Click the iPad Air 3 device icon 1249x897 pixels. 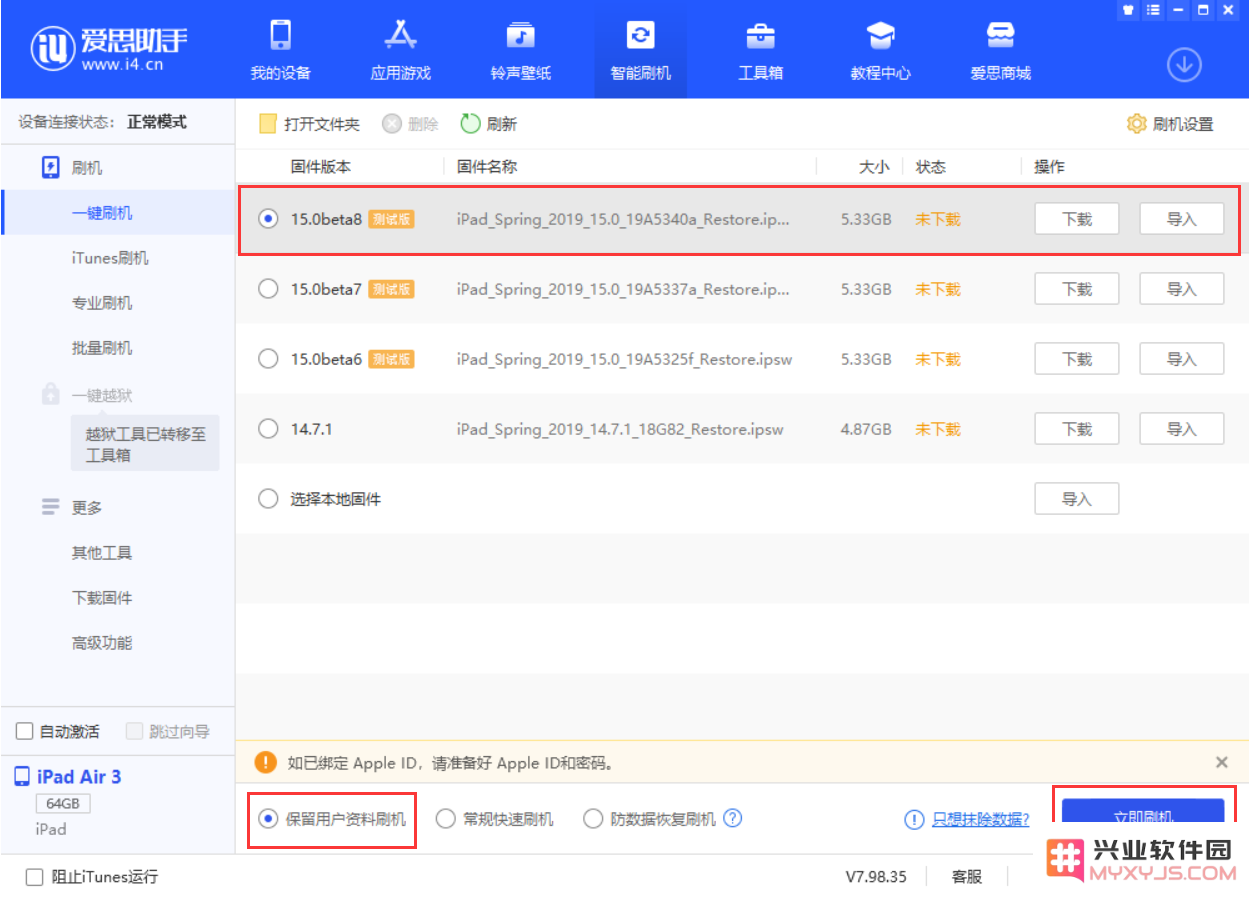coord(22,777)
